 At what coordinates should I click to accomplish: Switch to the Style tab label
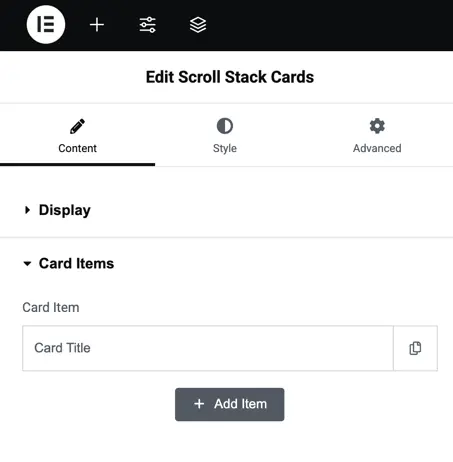pyautogui.click(x=225, y=148)
